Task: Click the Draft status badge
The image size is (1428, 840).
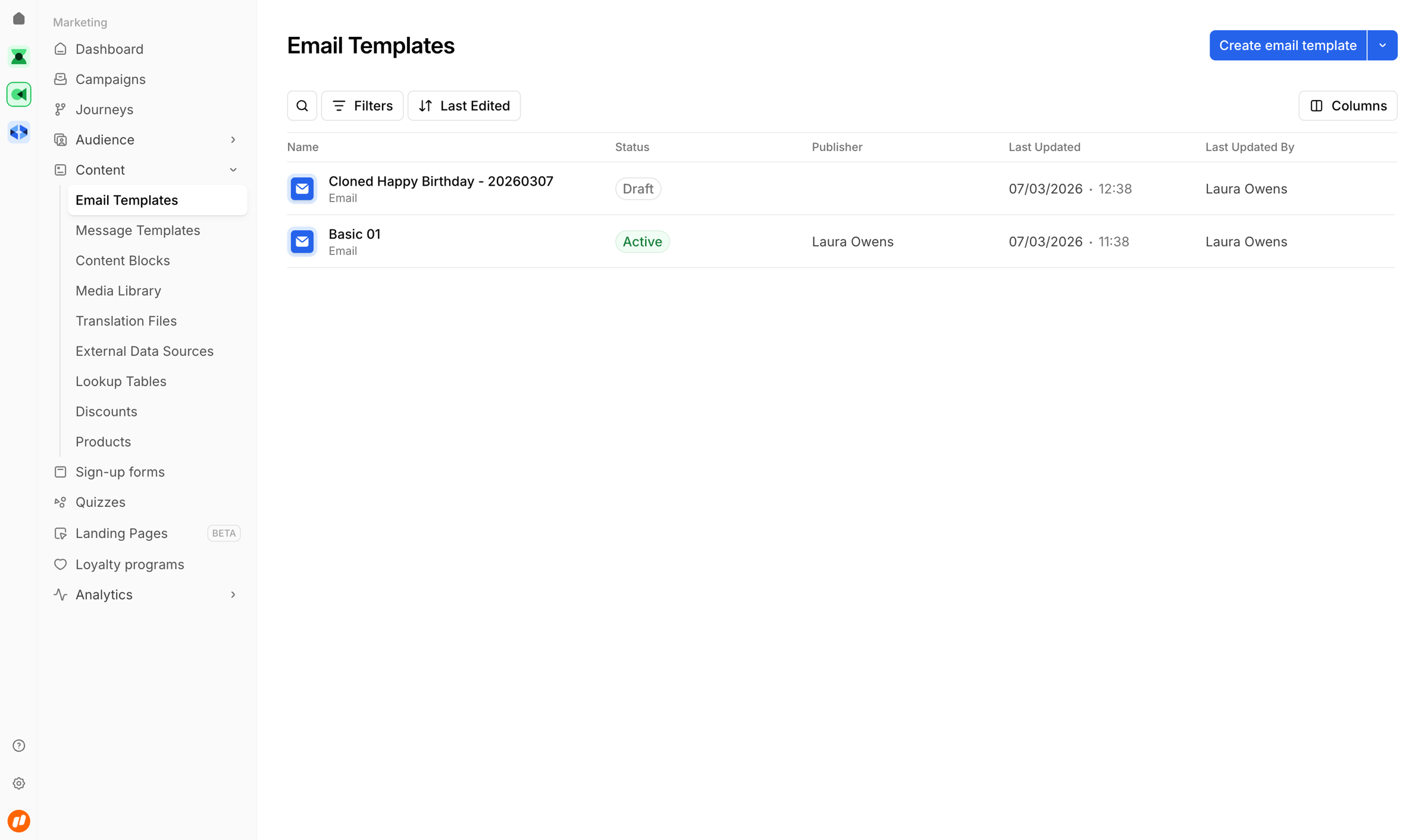Action: coord(638,189)
